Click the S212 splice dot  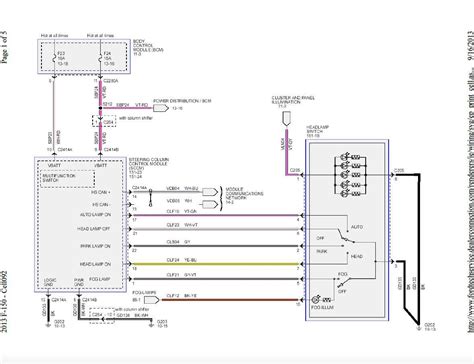[100, 108]
